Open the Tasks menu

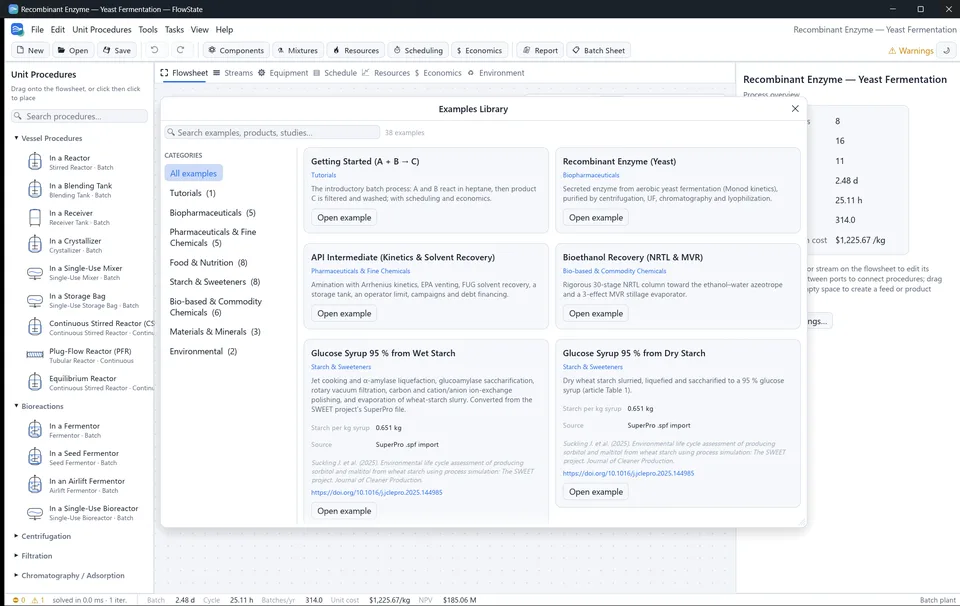(174, 29)
